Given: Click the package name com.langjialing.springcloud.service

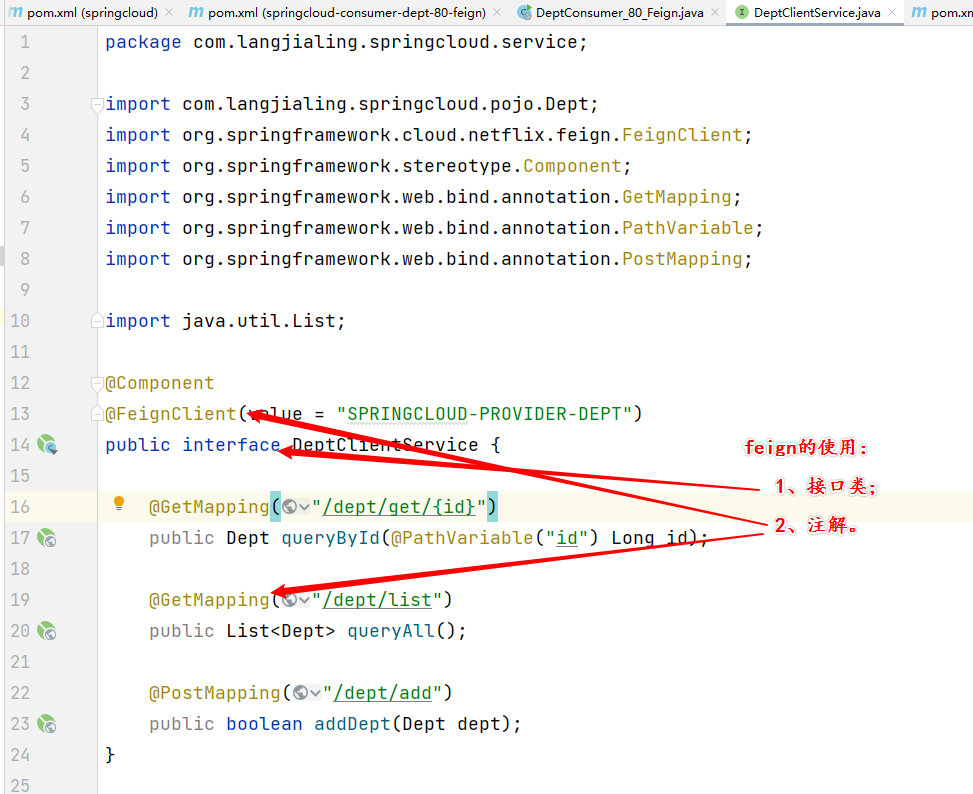Looking at the screenshot, I should (385, 42).
